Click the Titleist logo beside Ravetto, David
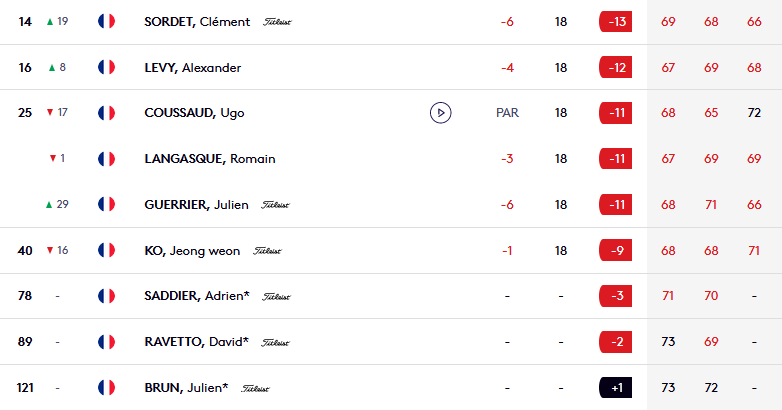Viewport: 782px width, 410px height. point(275,343)
